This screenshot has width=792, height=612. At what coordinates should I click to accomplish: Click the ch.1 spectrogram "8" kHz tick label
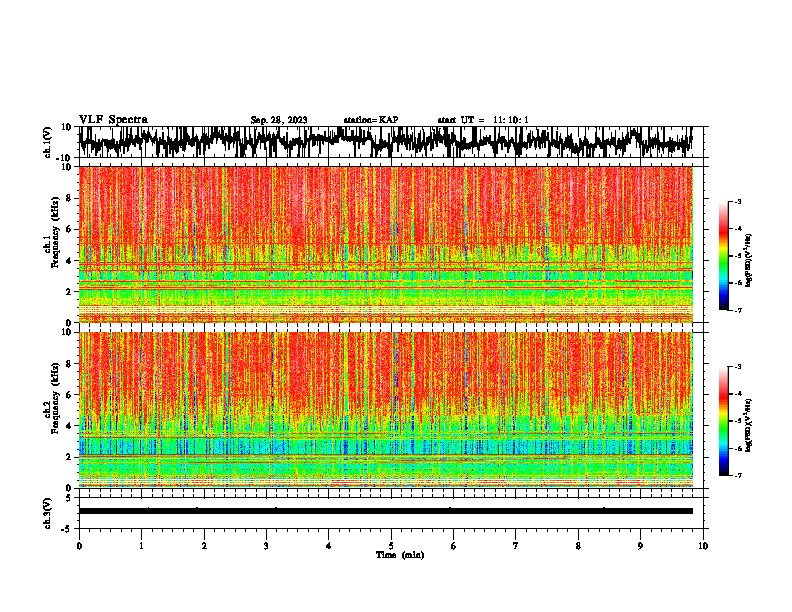pos(71,198)
